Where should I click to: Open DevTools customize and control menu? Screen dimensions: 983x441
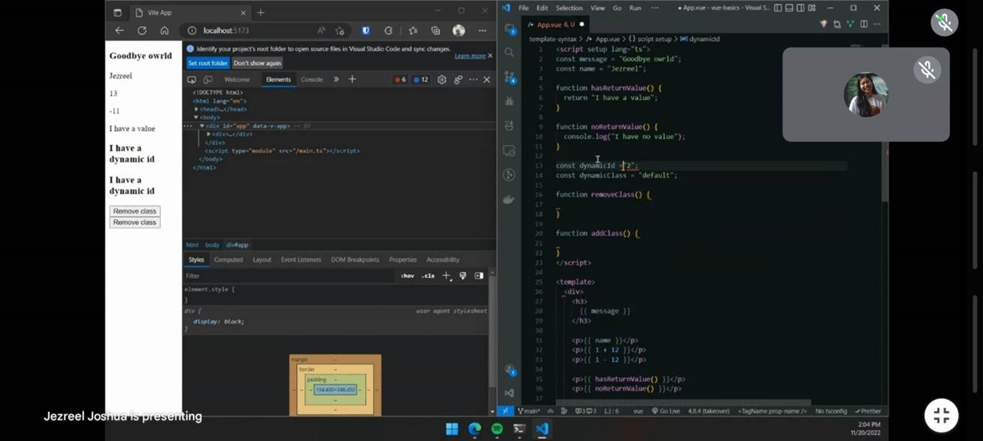click(x=473, y=80)
